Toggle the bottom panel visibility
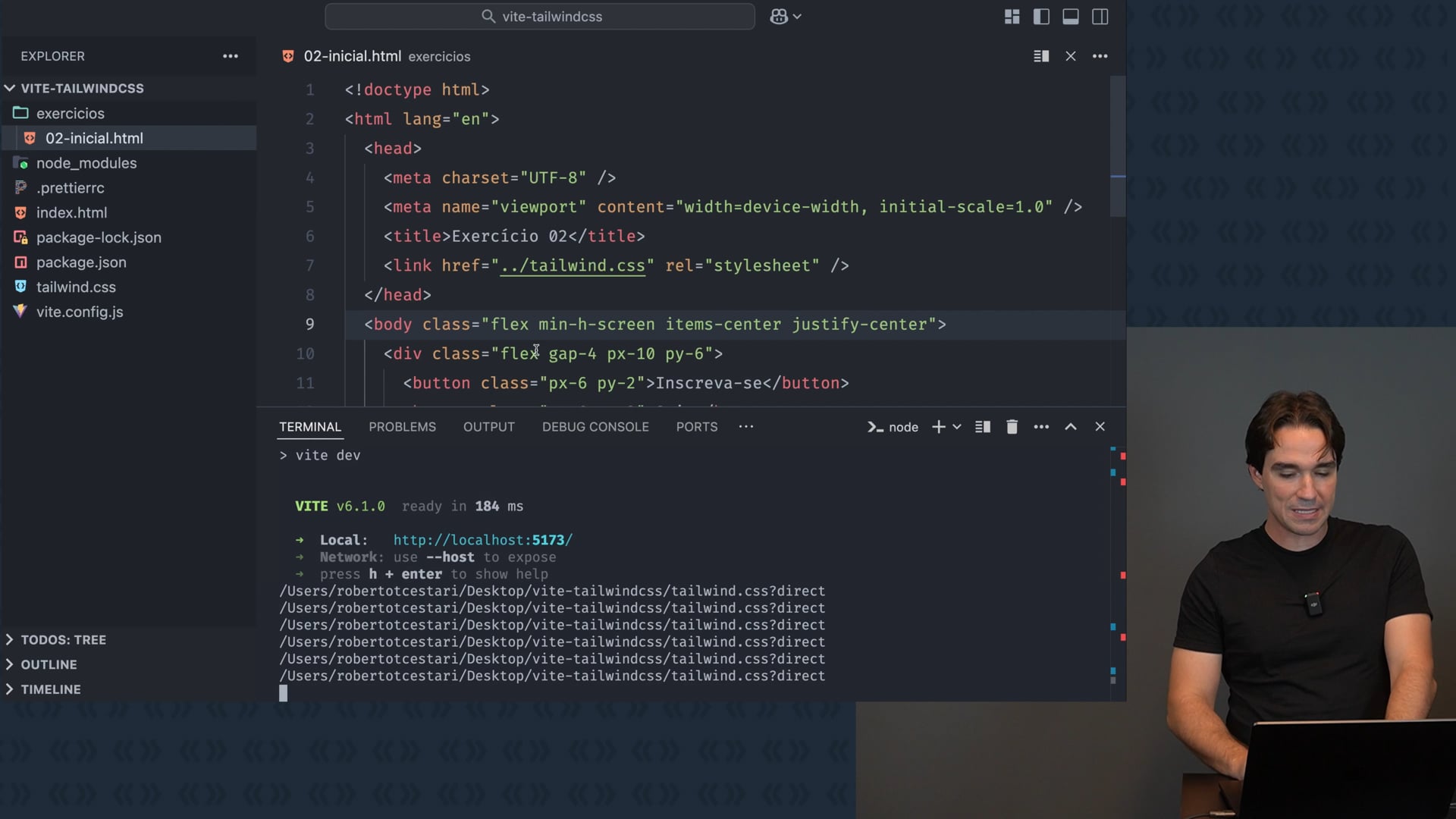This screenshot has width=1456, height=819. click(1071, 17)
